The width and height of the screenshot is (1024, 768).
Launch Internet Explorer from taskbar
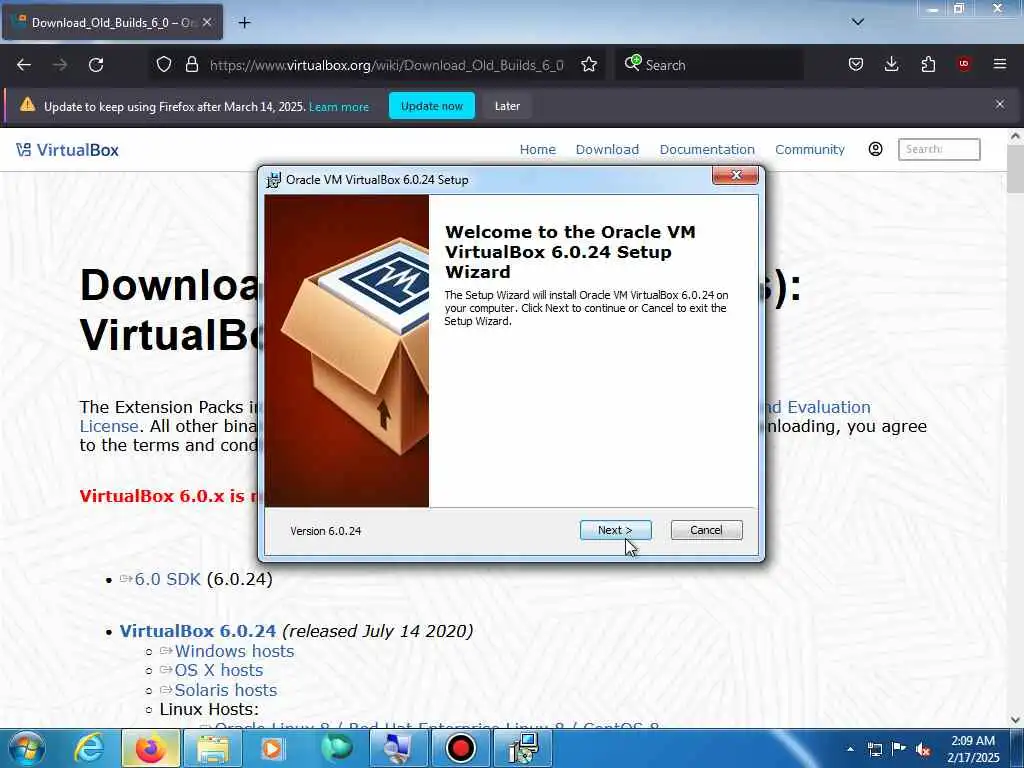89,748
